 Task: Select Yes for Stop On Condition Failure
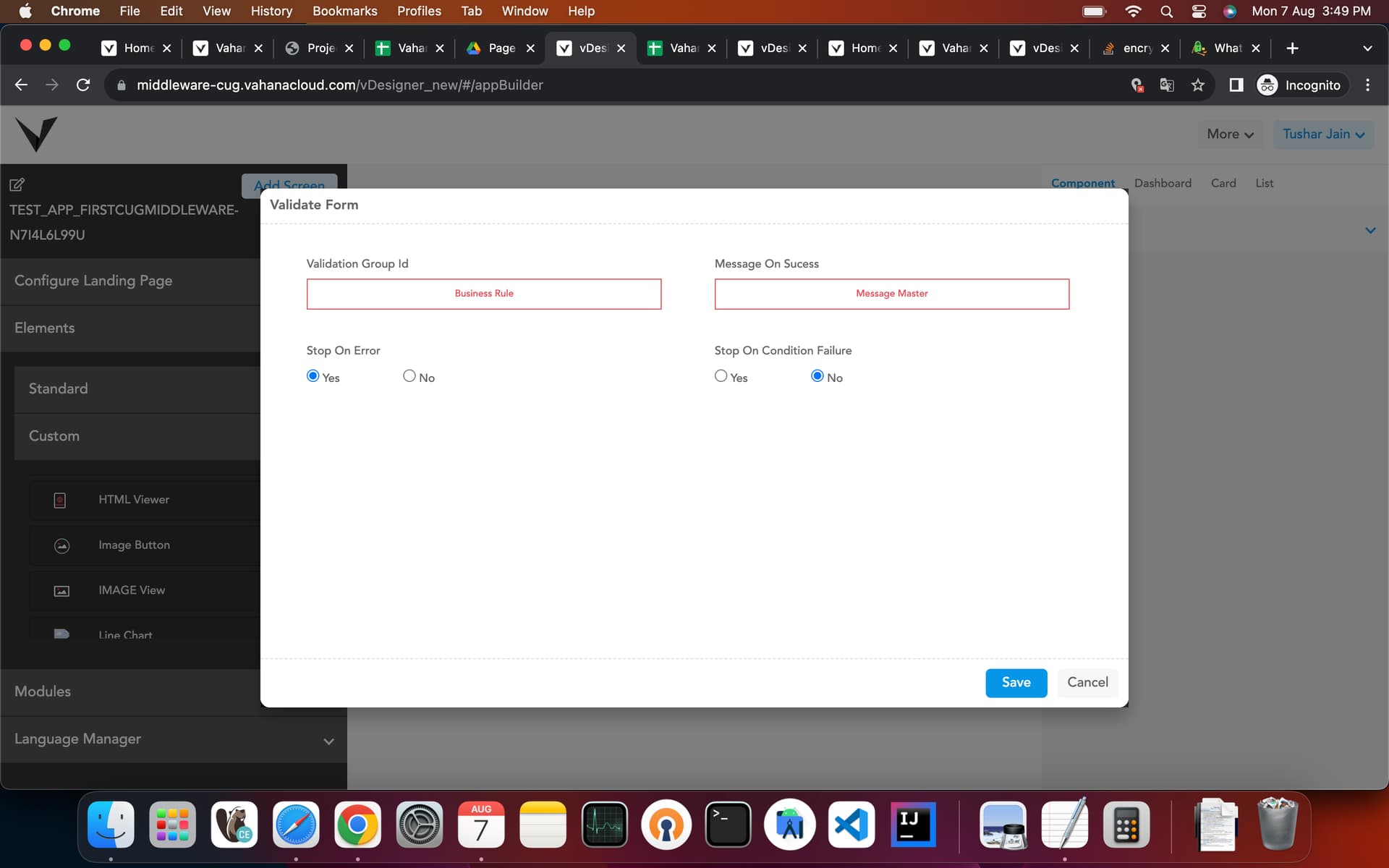pyautogui.click(x=721, y=376)
